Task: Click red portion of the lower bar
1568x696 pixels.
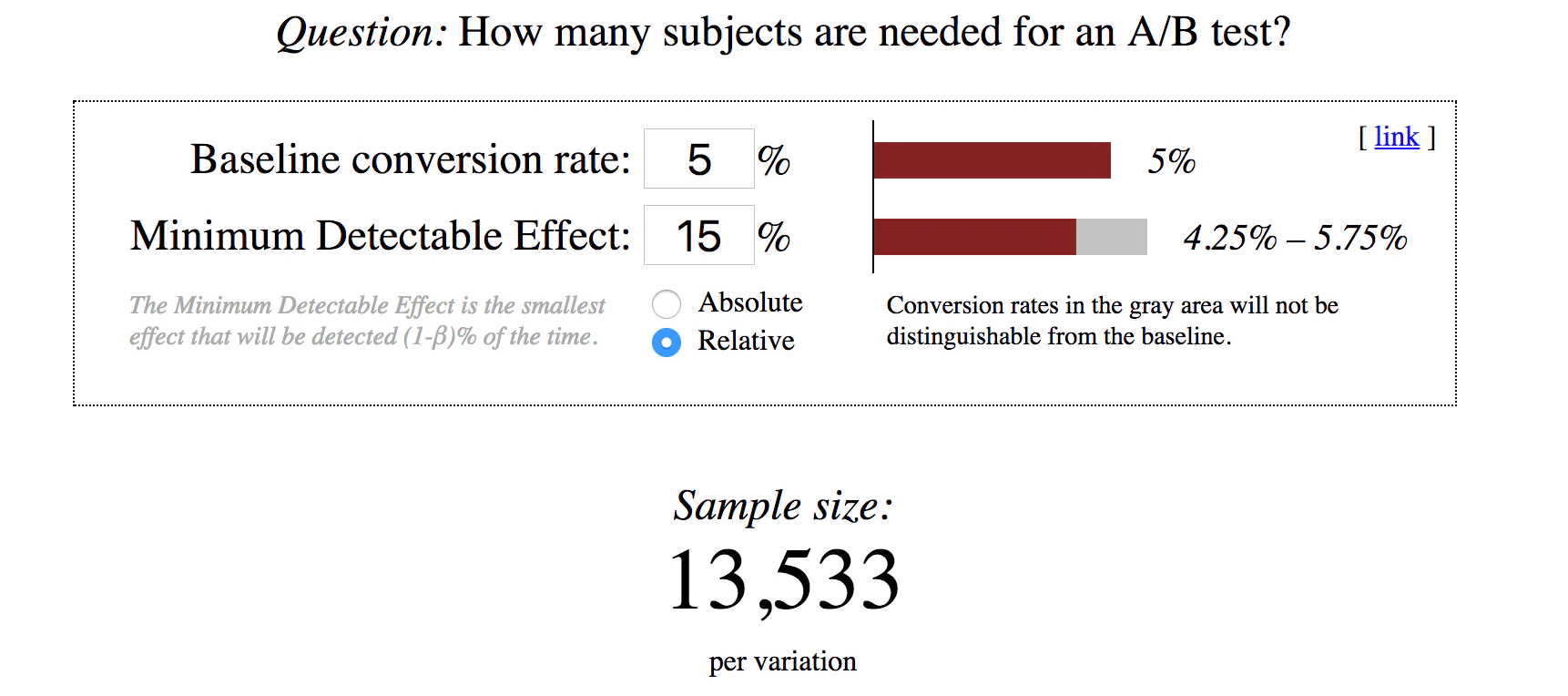Action: (974, 237)
